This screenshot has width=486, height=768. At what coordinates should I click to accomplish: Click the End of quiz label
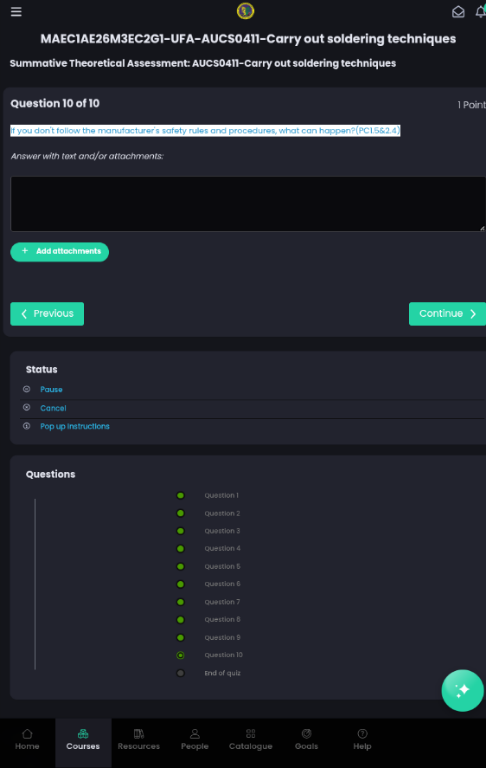coord(222,673)
